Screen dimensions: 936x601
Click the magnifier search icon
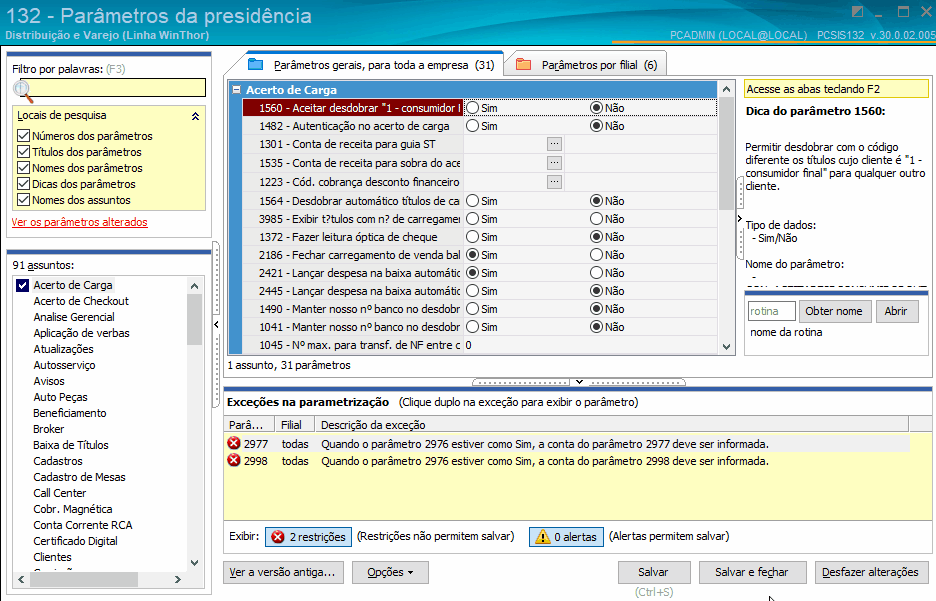(x=23, y=91)
